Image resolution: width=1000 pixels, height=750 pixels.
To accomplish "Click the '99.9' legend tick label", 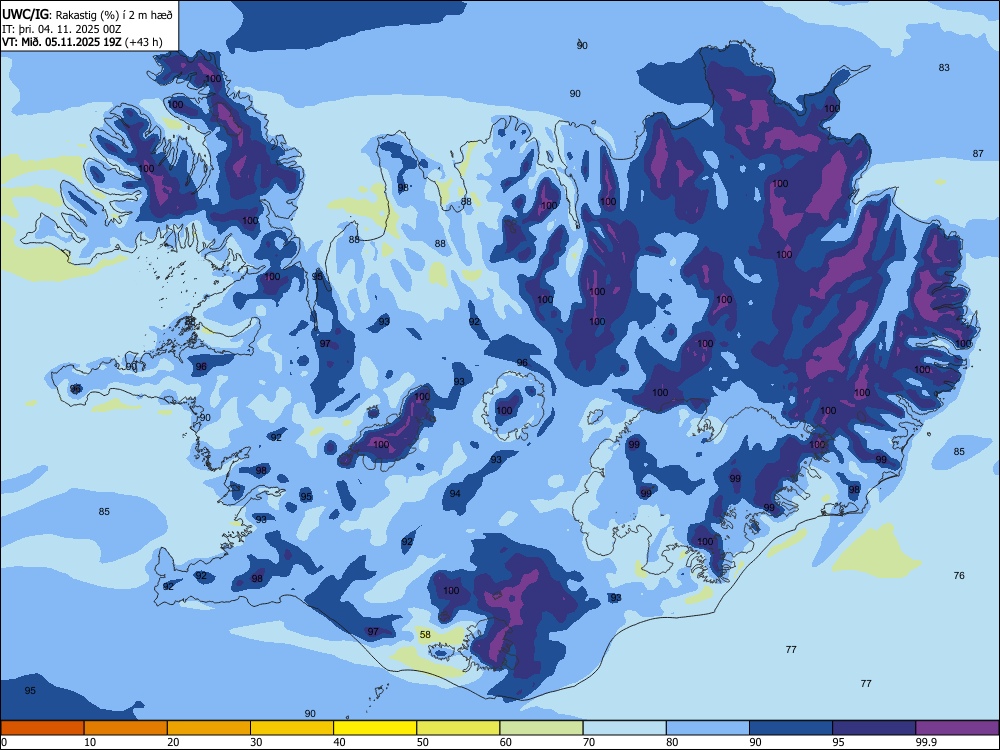I will pyautogui.click(x=925, y=742).
